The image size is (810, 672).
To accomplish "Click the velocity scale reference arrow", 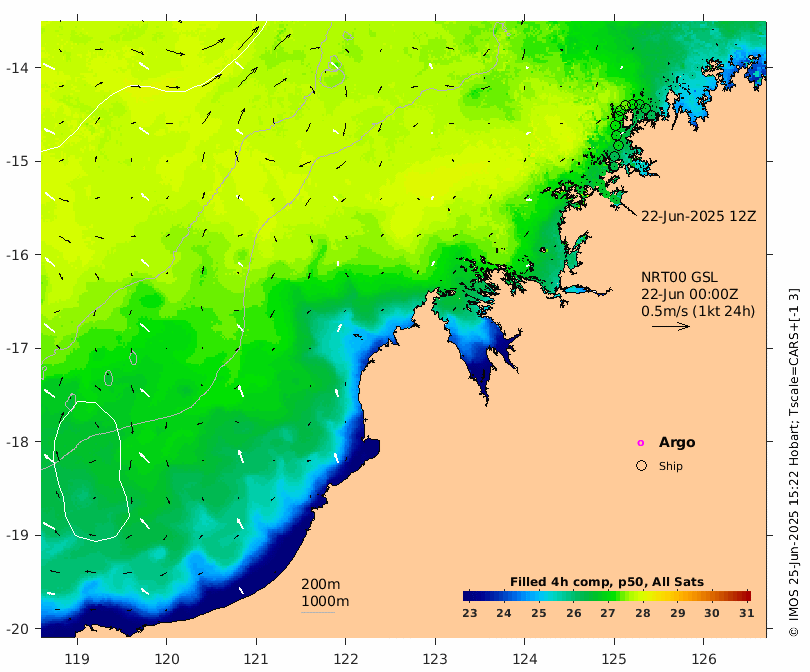I will point(671,326).
